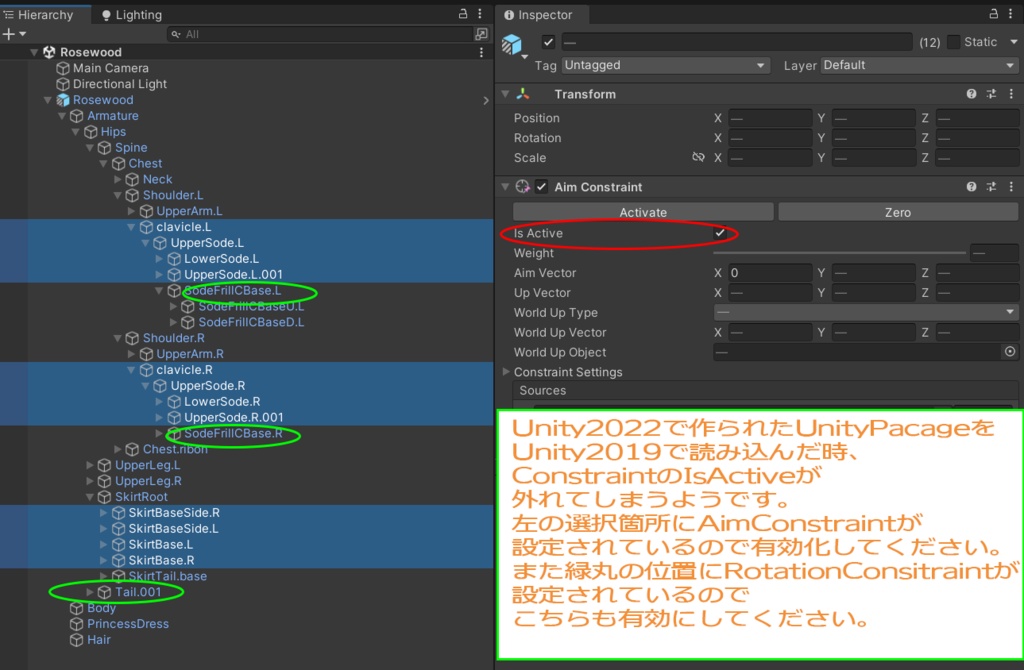
Task: Open the Inspector tab
Action: [538, 14]
